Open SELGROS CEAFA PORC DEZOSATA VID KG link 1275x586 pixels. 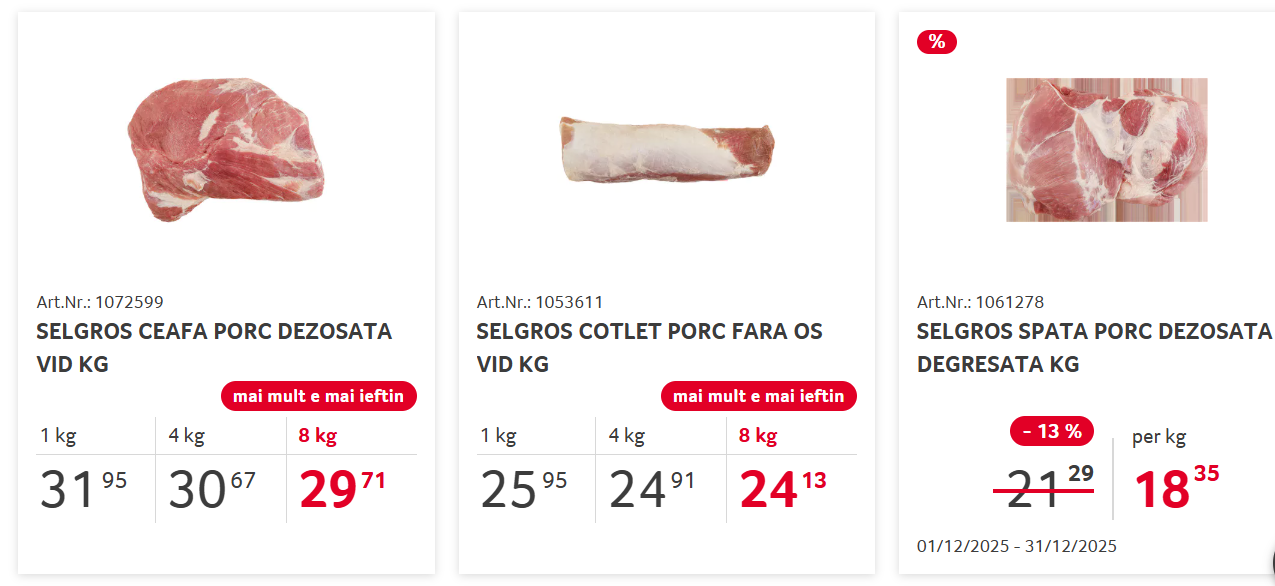click(214, 347)
